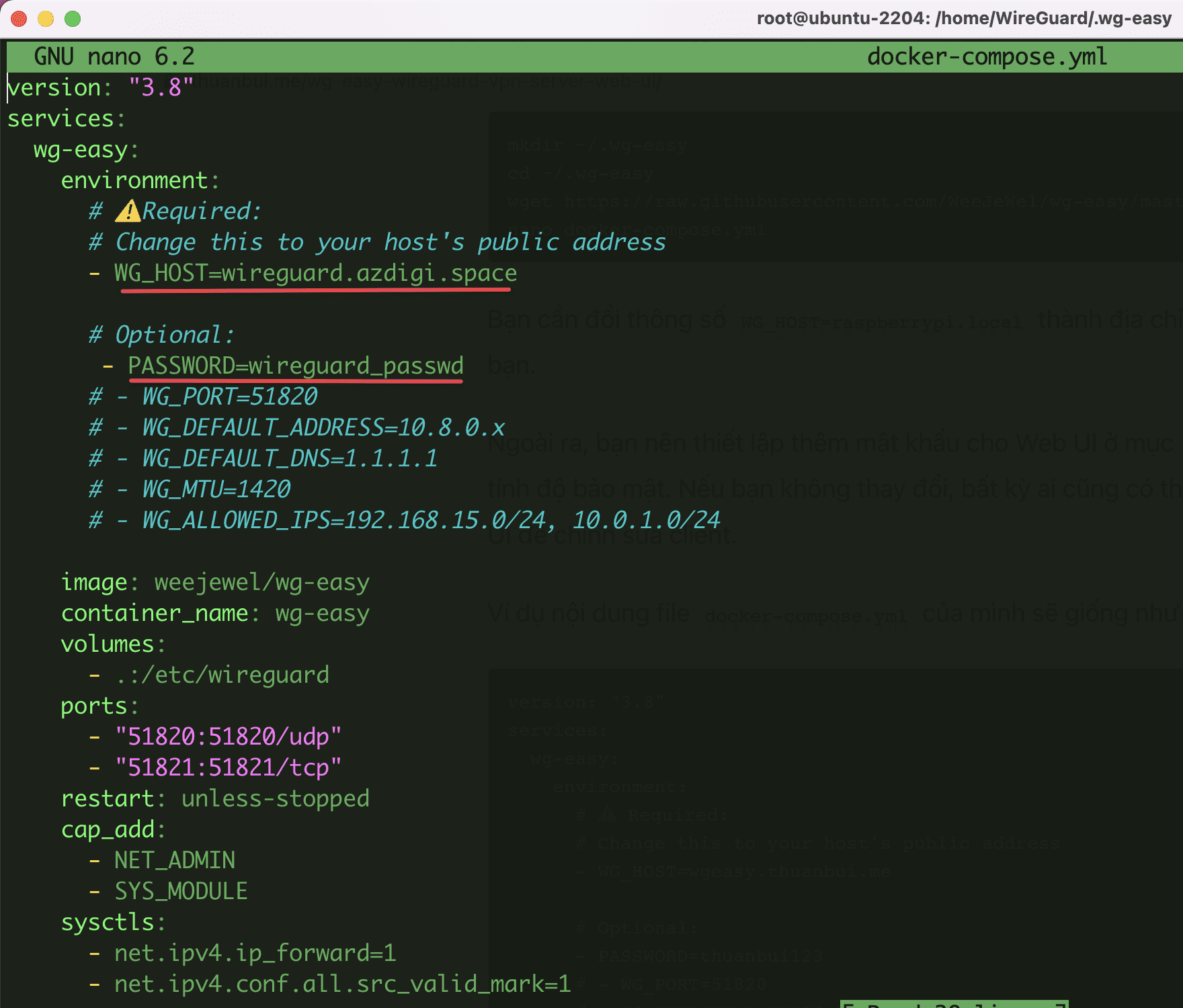Click the red close traffic light
The height and width of the screenshot is (1008, 1183).
[x=20, y=19]
